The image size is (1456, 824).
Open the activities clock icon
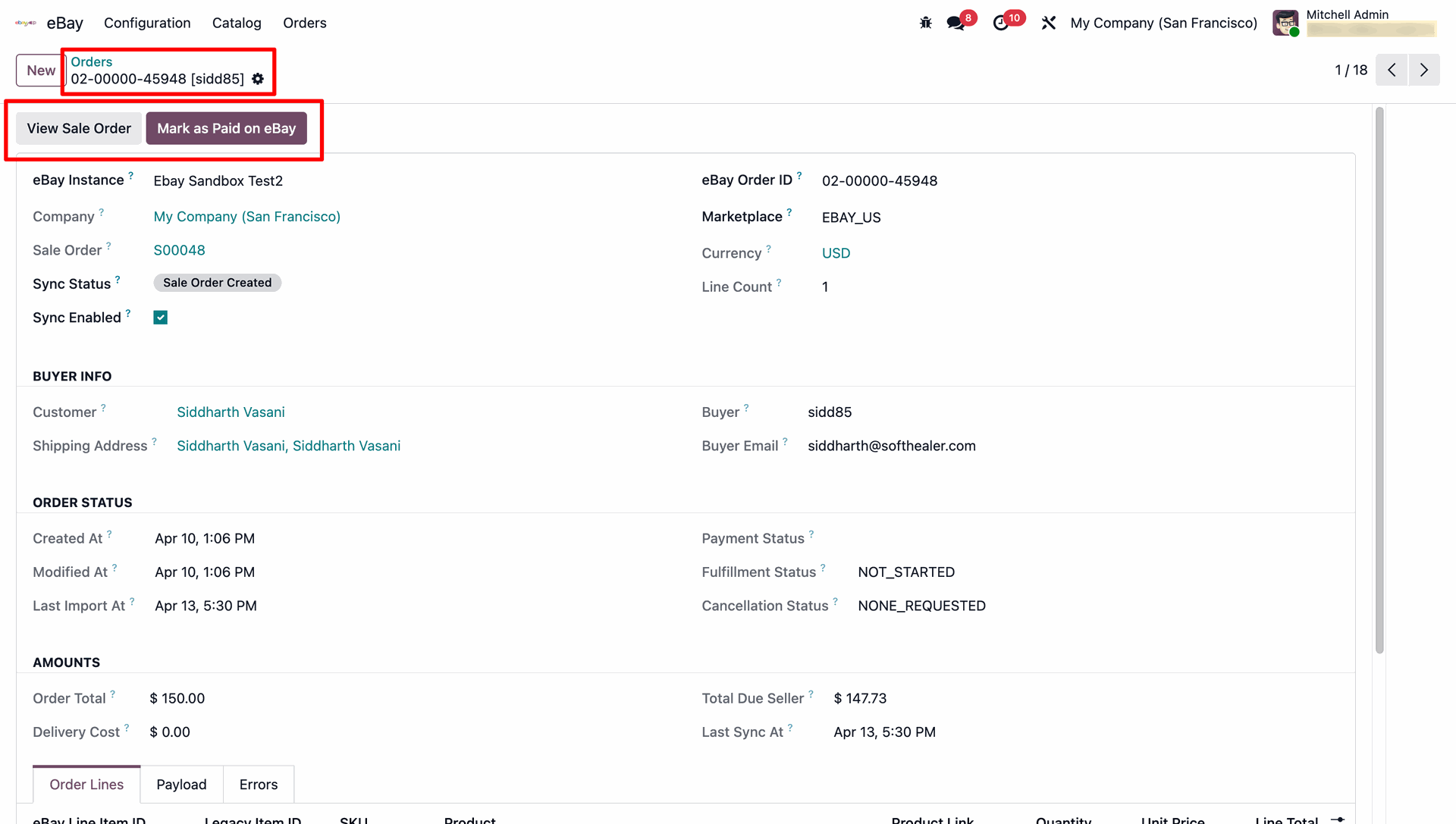(x=1001, y=23)
